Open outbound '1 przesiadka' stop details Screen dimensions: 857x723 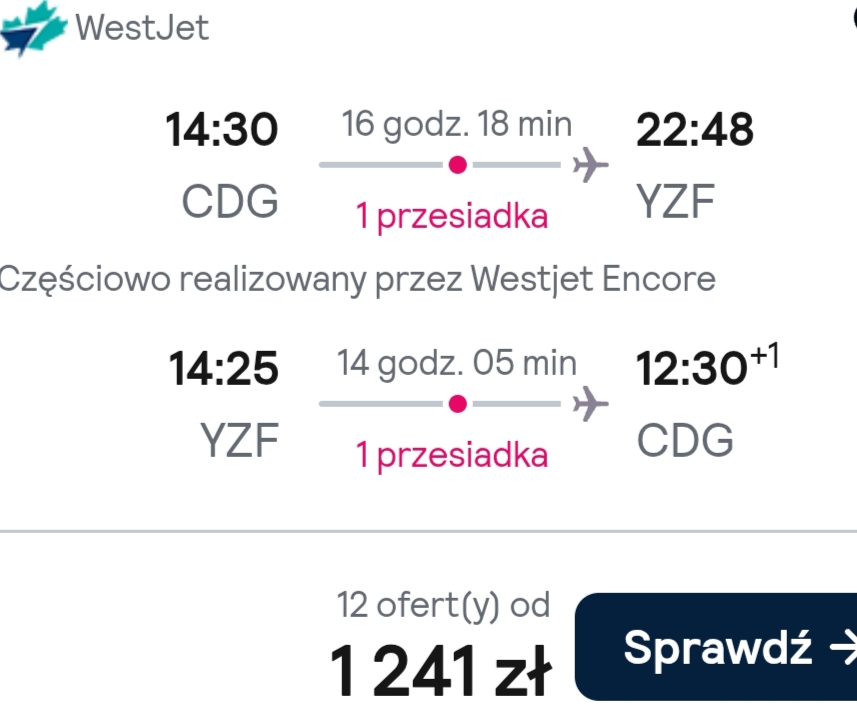(451, 216)
